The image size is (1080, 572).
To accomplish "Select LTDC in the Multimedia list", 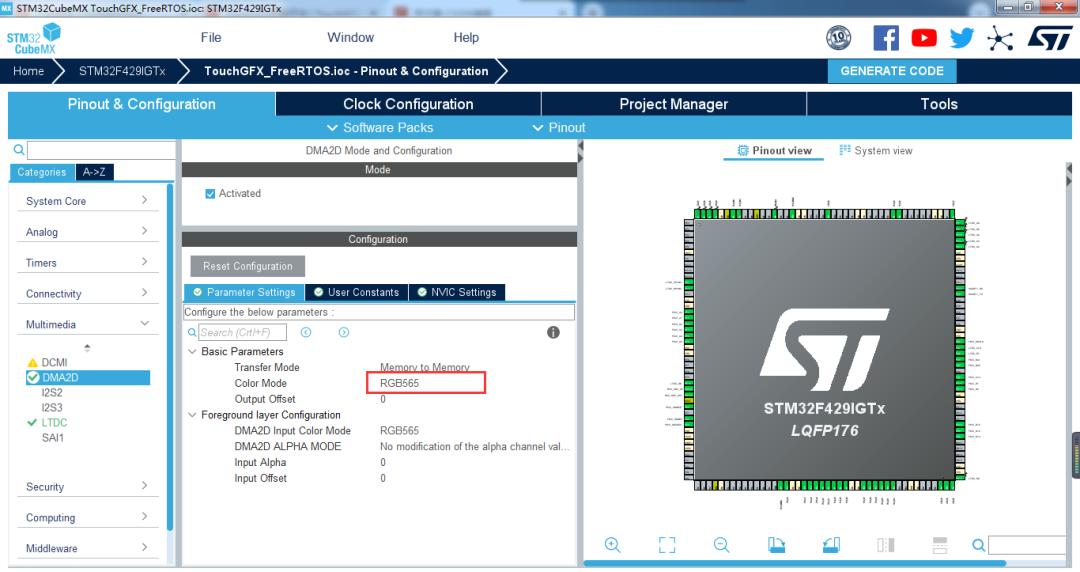I will (54, 422).
